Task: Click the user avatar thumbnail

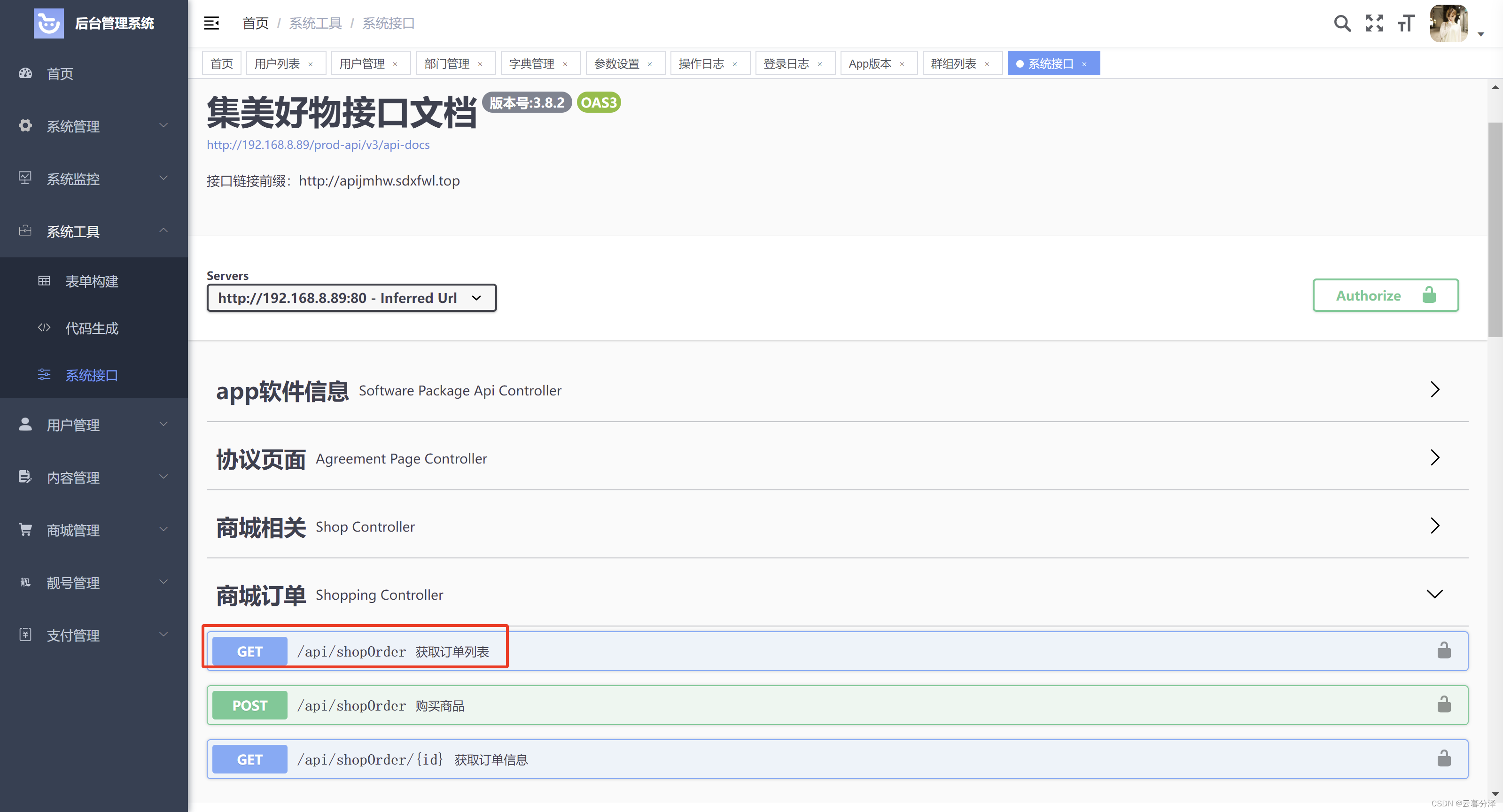Action: [1448, 23]
